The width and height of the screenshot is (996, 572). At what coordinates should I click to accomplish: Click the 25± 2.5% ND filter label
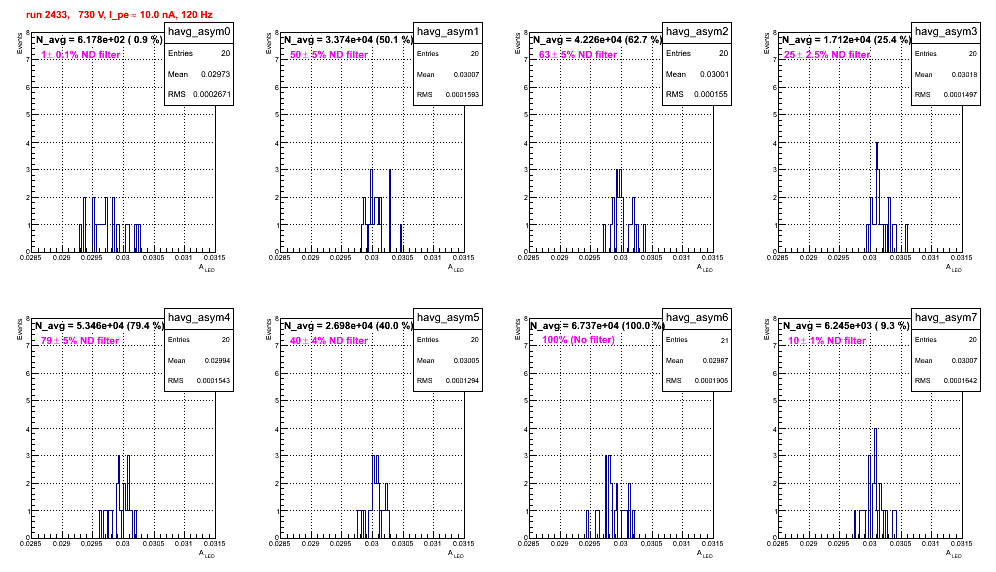click(827, 55)
